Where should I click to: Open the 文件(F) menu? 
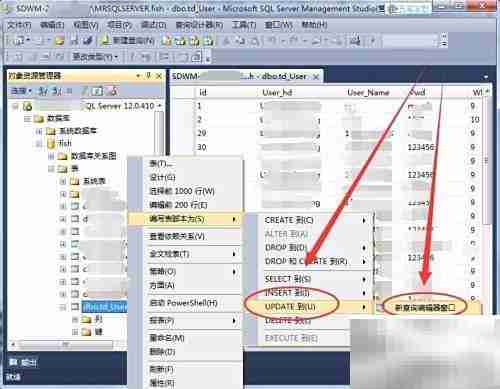point(19,25)
